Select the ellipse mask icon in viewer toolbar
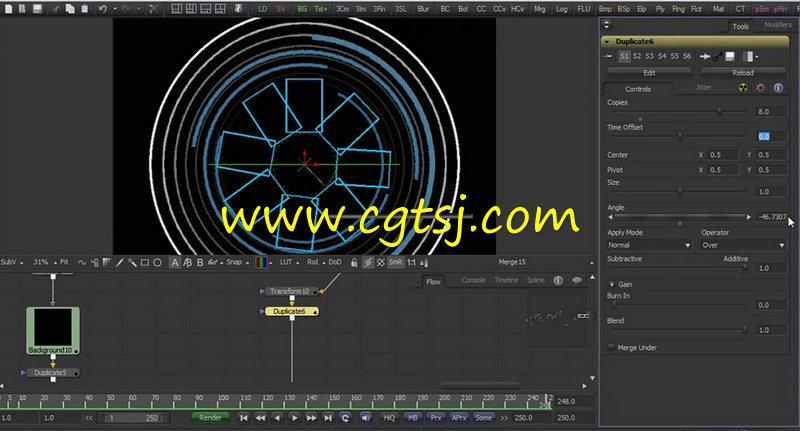Image resolution: width=800 pixels, height=431 pixels. [x=158, y=262]
